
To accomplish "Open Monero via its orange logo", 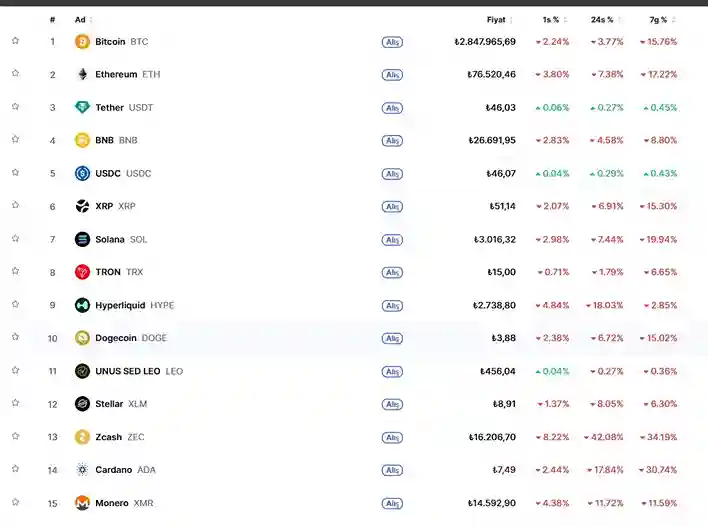I will point(82,503).
